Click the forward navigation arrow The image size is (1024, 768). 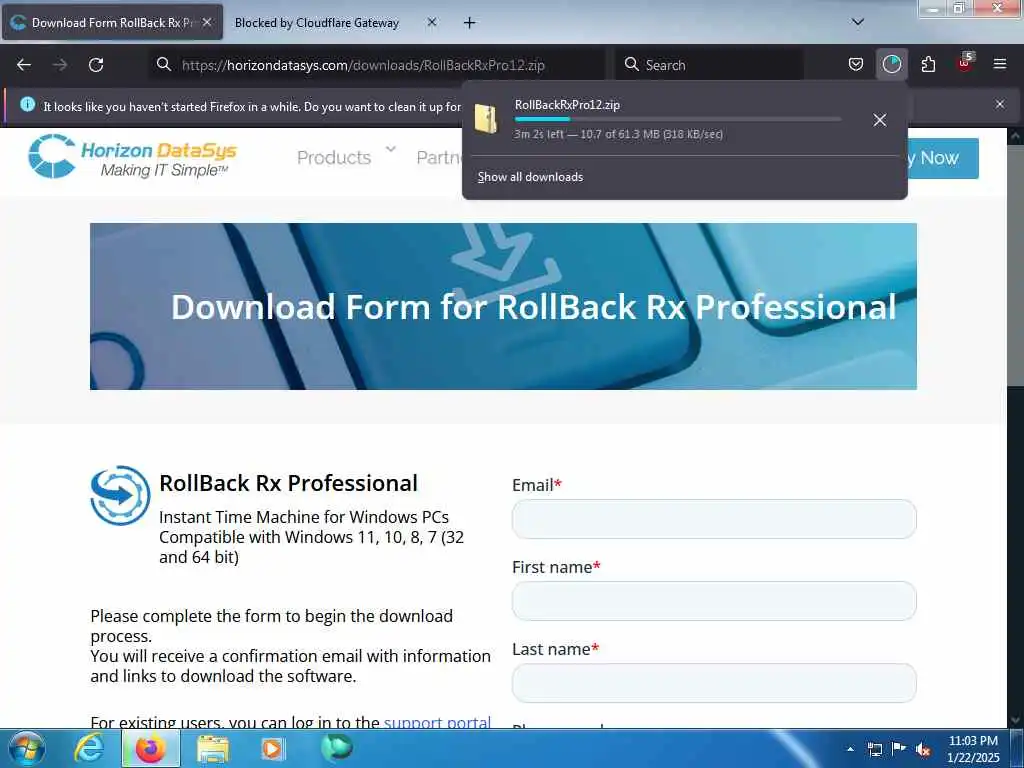pyautogui.click(x=60, y=65)
